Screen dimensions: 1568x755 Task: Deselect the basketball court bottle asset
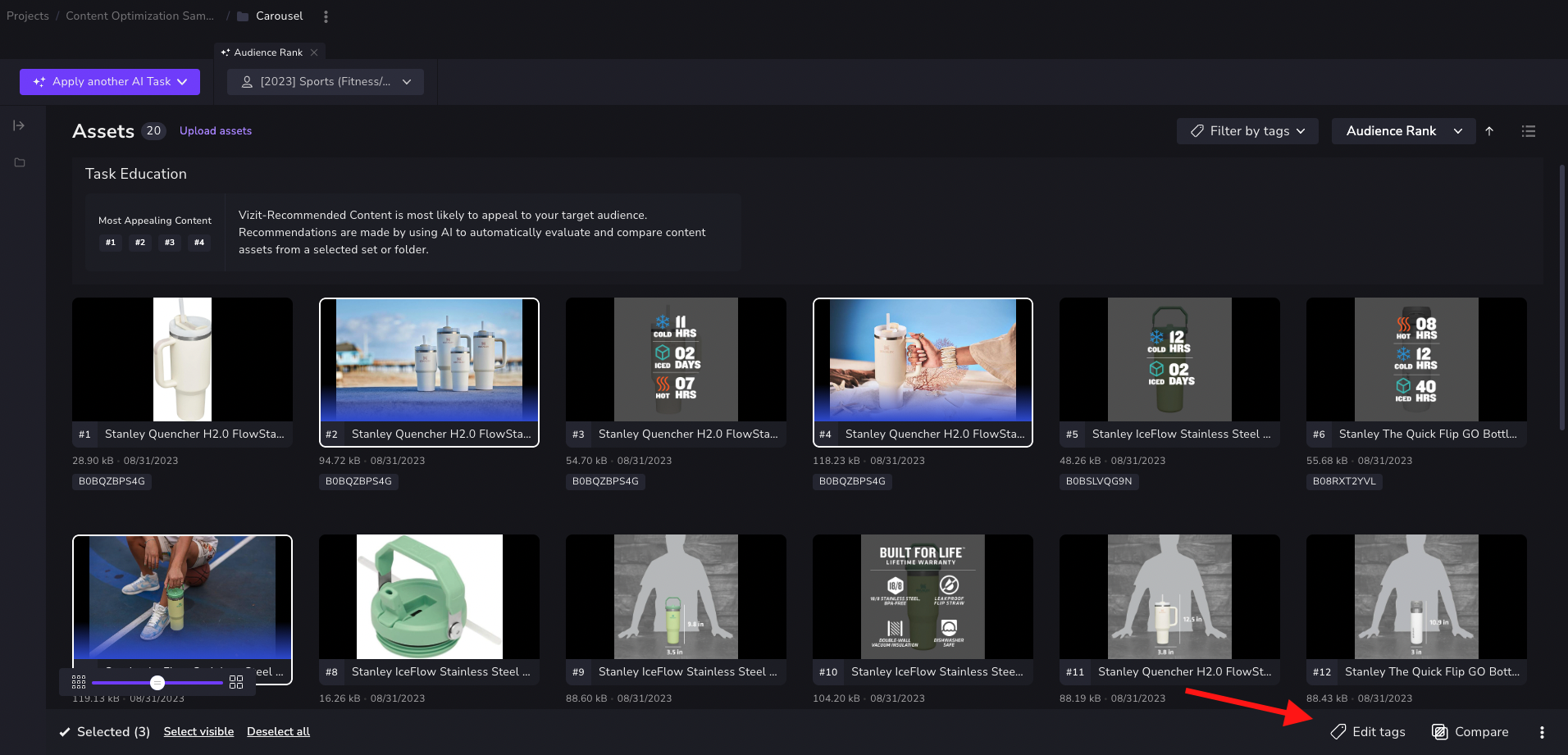point(182,598)
